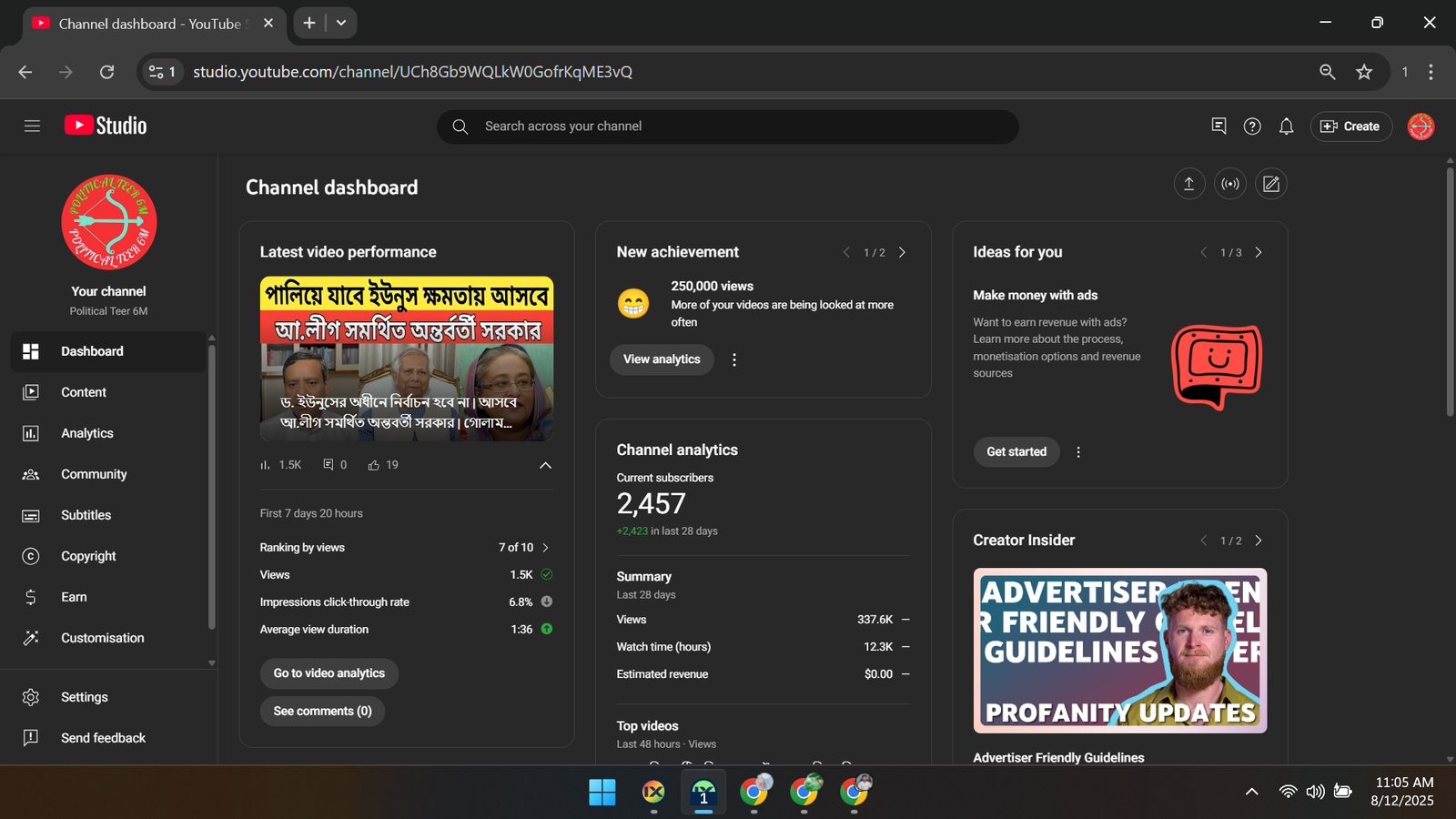Click the Create post pencil icon
This screenshot has width=1456, height=819.
[x=1271, y=184]
